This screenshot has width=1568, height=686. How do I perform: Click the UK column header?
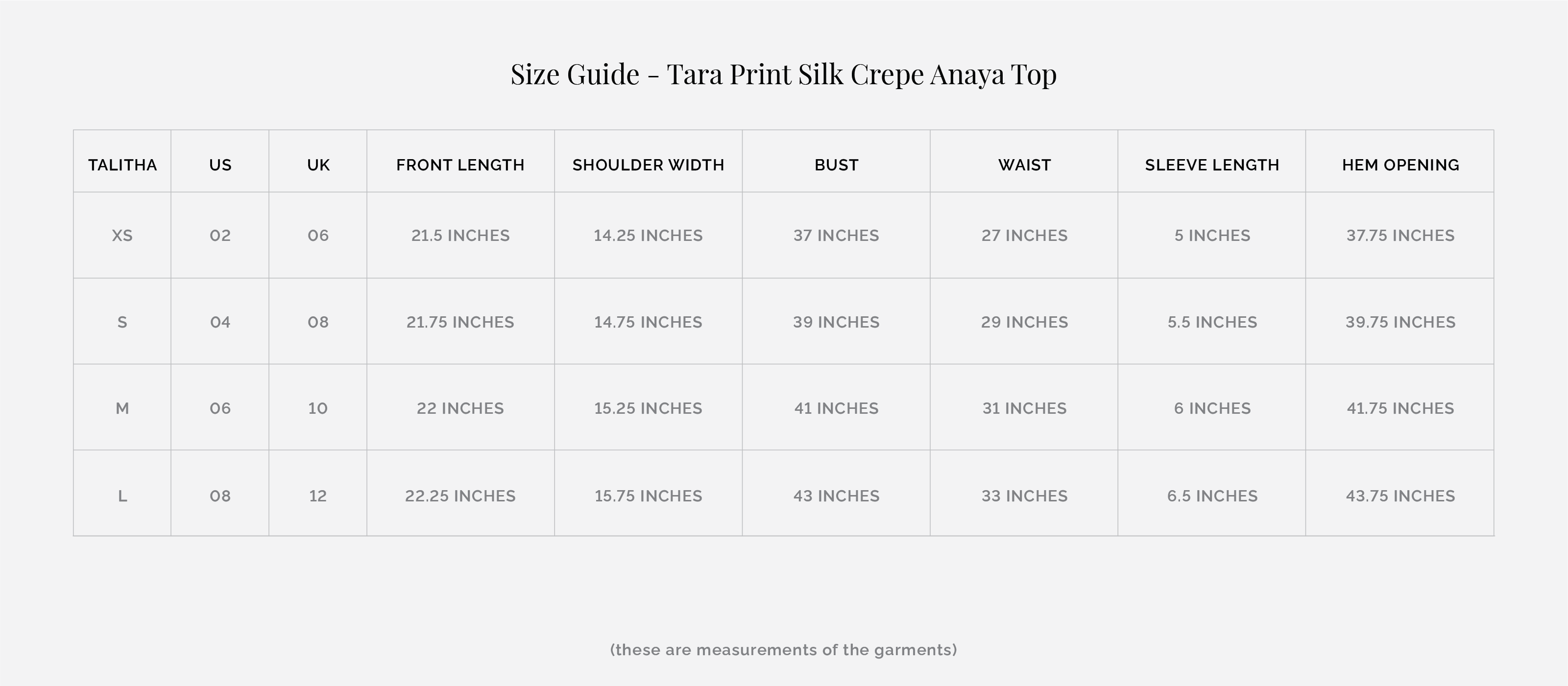click(318, 165)
